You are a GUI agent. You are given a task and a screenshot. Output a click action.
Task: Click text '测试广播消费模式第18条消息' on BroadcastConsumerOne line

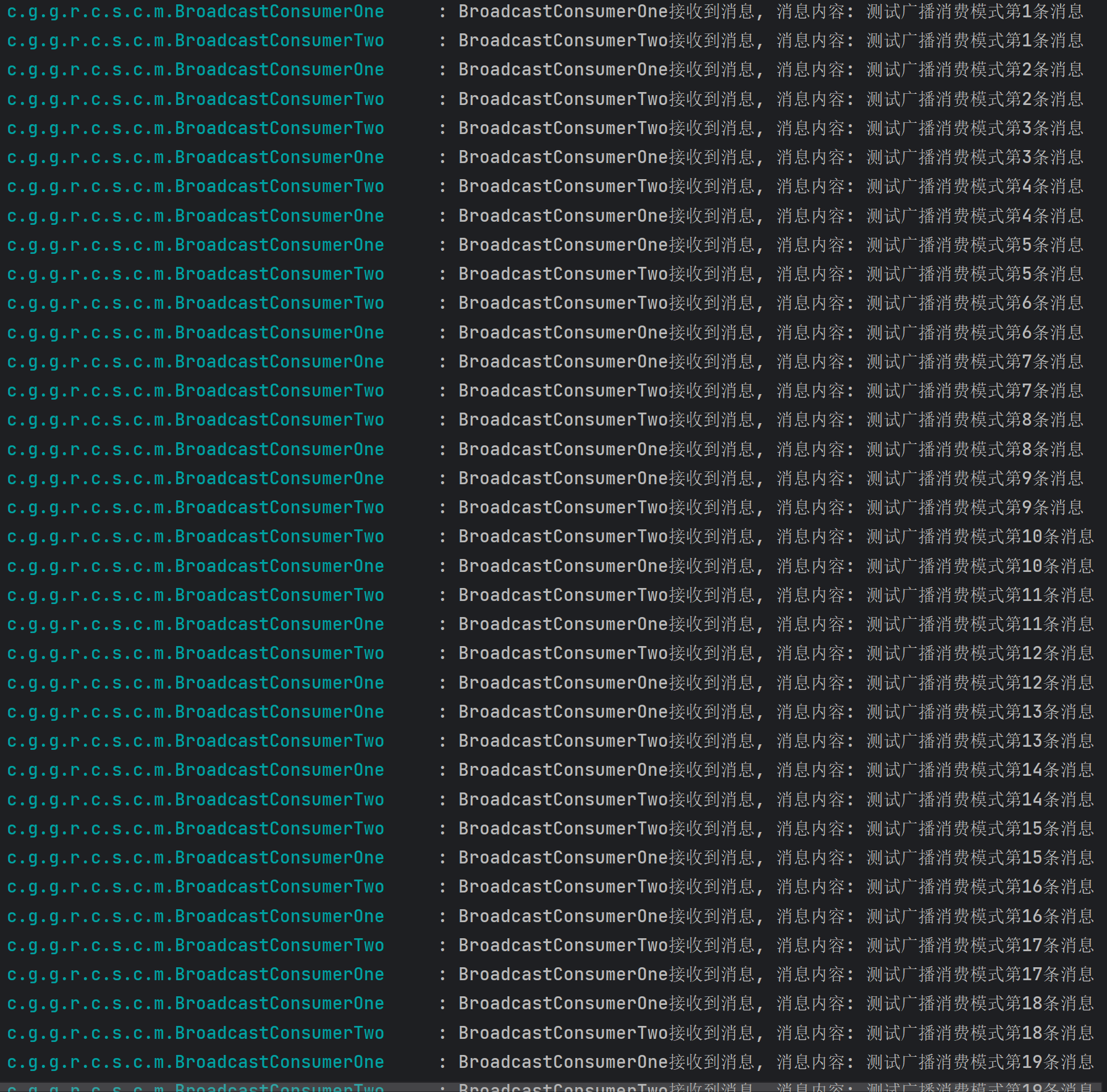[979, 1004]
